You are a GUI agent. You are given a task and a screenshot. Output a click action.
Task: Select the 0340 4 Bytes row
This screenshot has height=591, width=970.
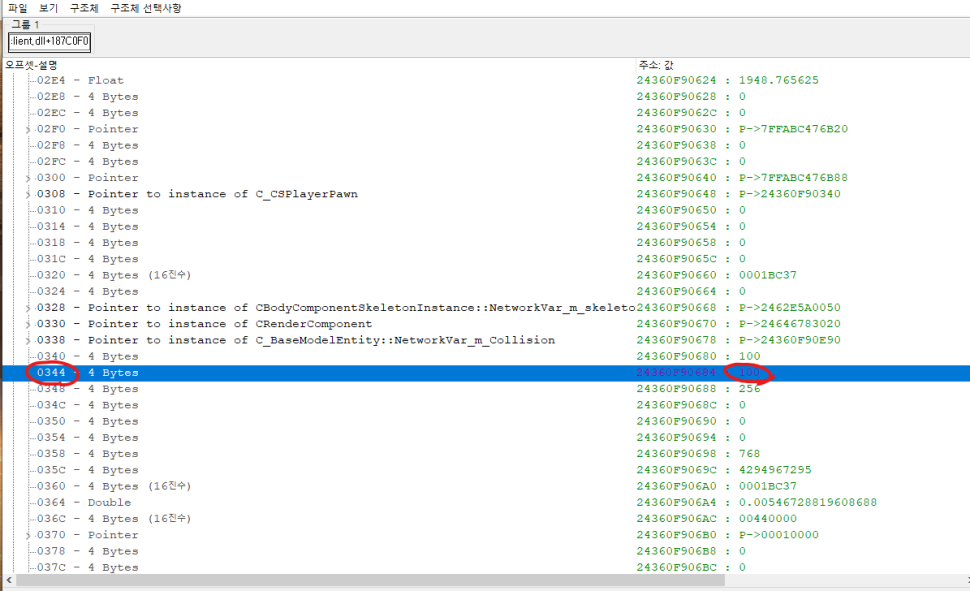tap(87, 356)
